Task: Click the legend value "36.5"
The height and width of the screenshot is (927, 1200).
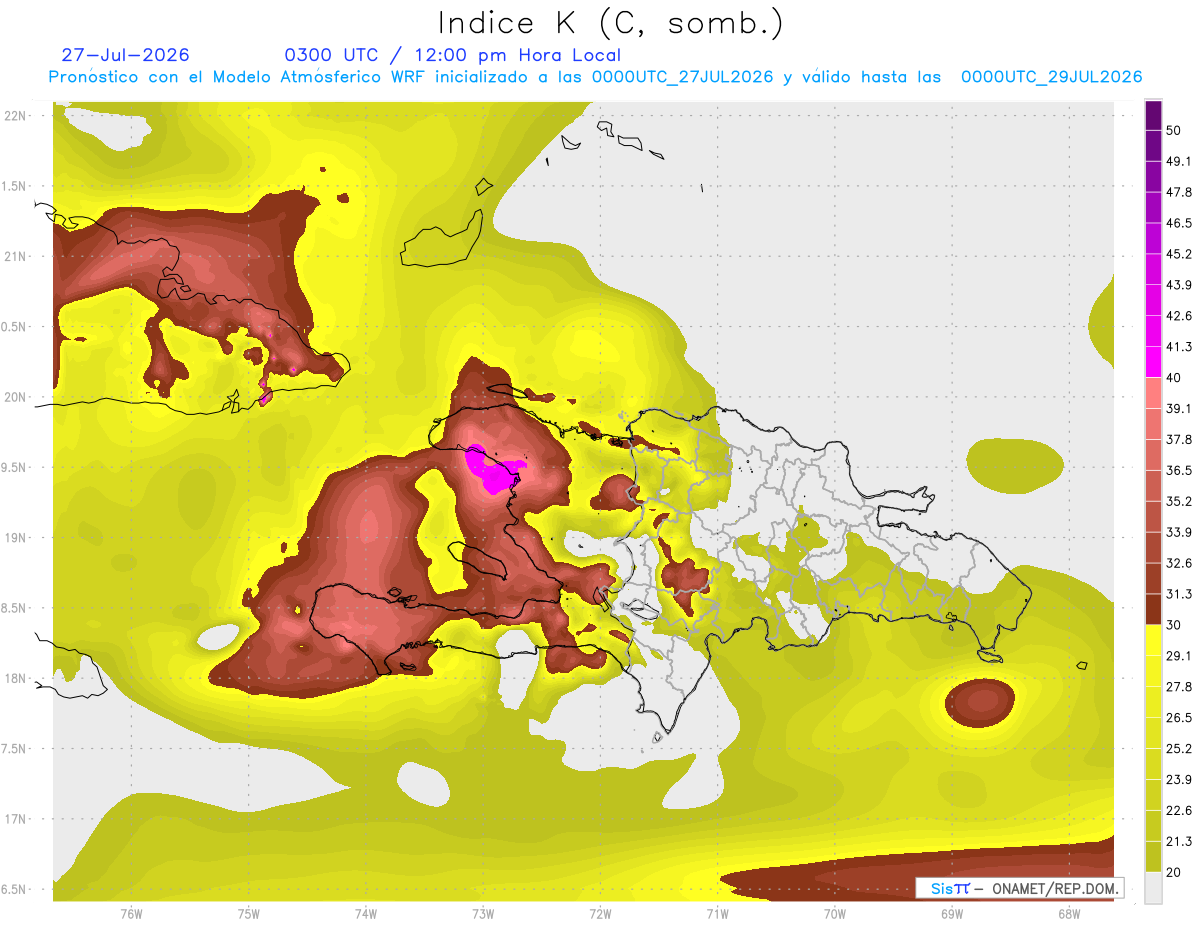Action: click(x=1179, y=470)
